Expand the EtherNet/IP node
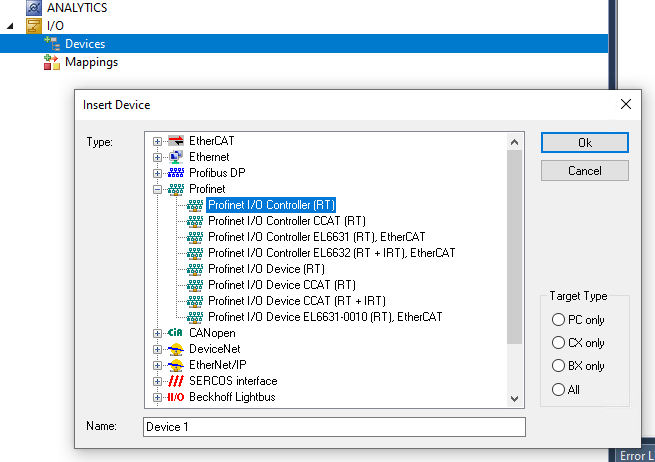The height and width of the screenshot is (462, 655). tap(157, 365)
